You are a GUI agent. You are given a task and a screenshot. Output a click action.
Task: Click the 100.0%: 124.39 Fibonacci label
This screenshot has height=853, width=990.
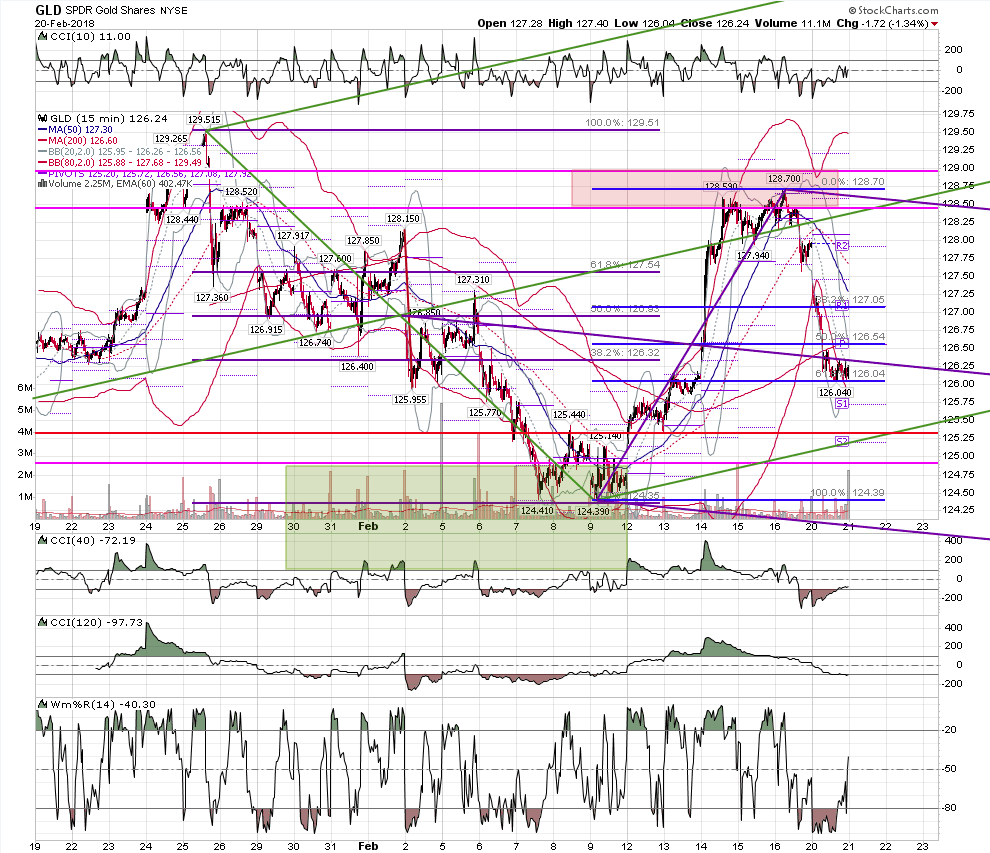847,492
